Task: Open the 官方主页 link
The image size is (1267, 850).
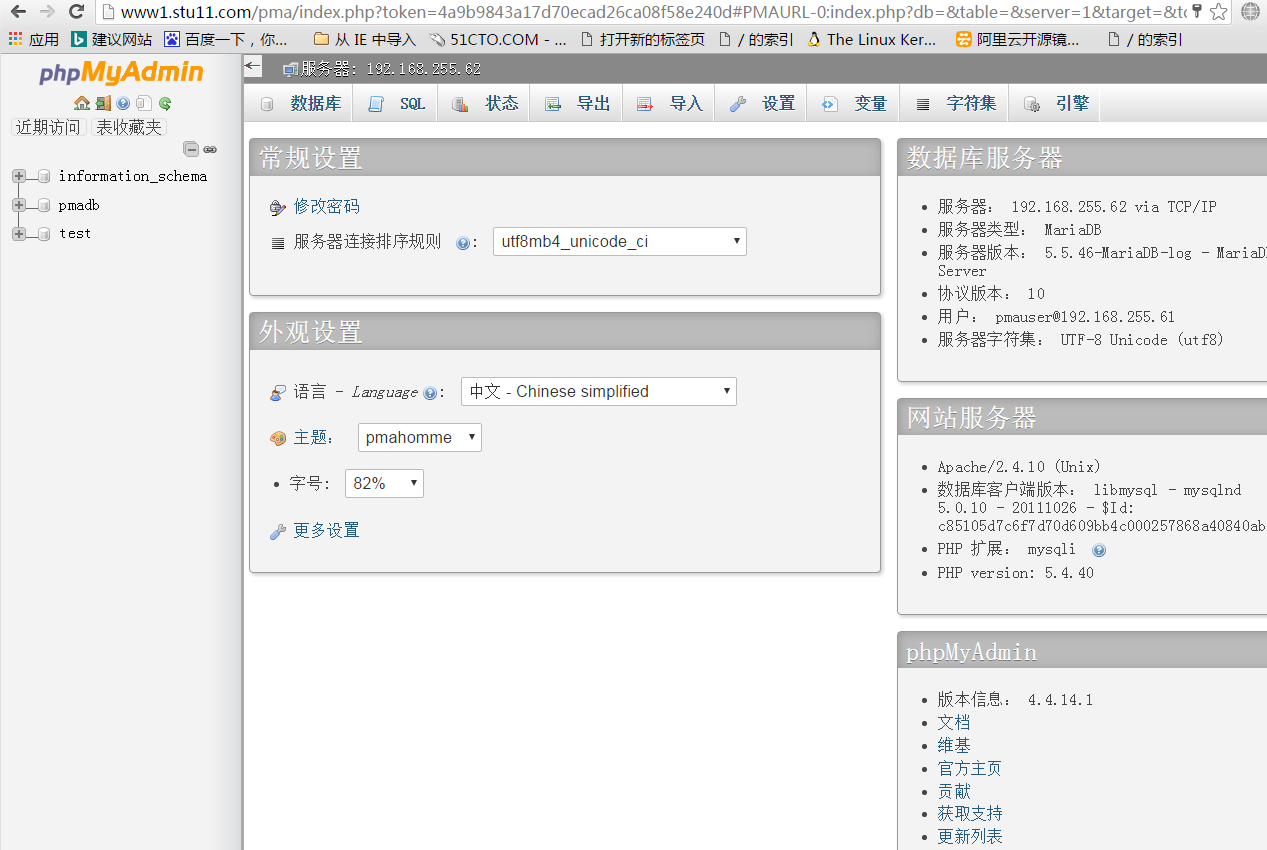Action: [x=969, y=768]
